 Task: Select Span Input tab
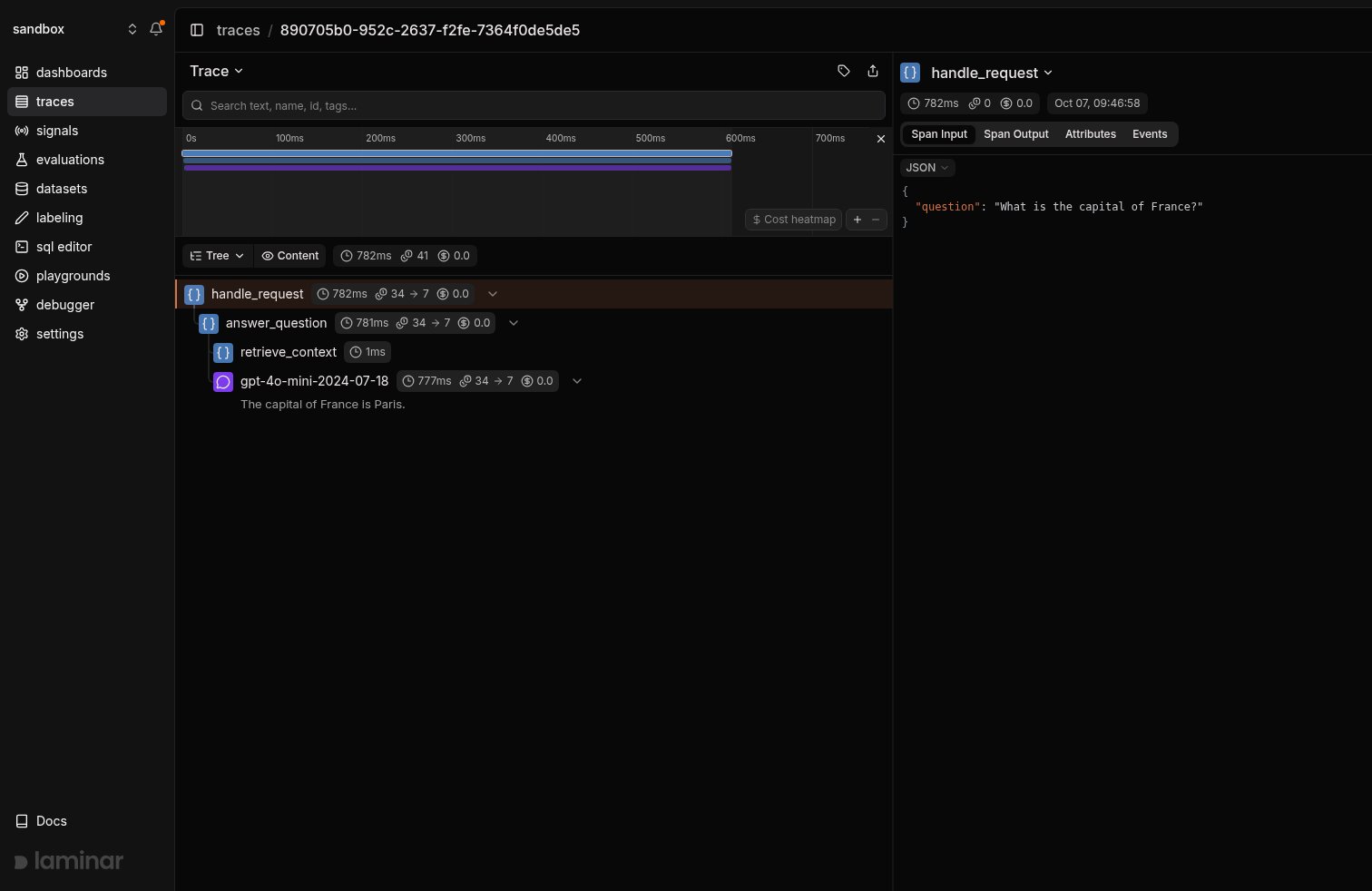pos(939,134)
